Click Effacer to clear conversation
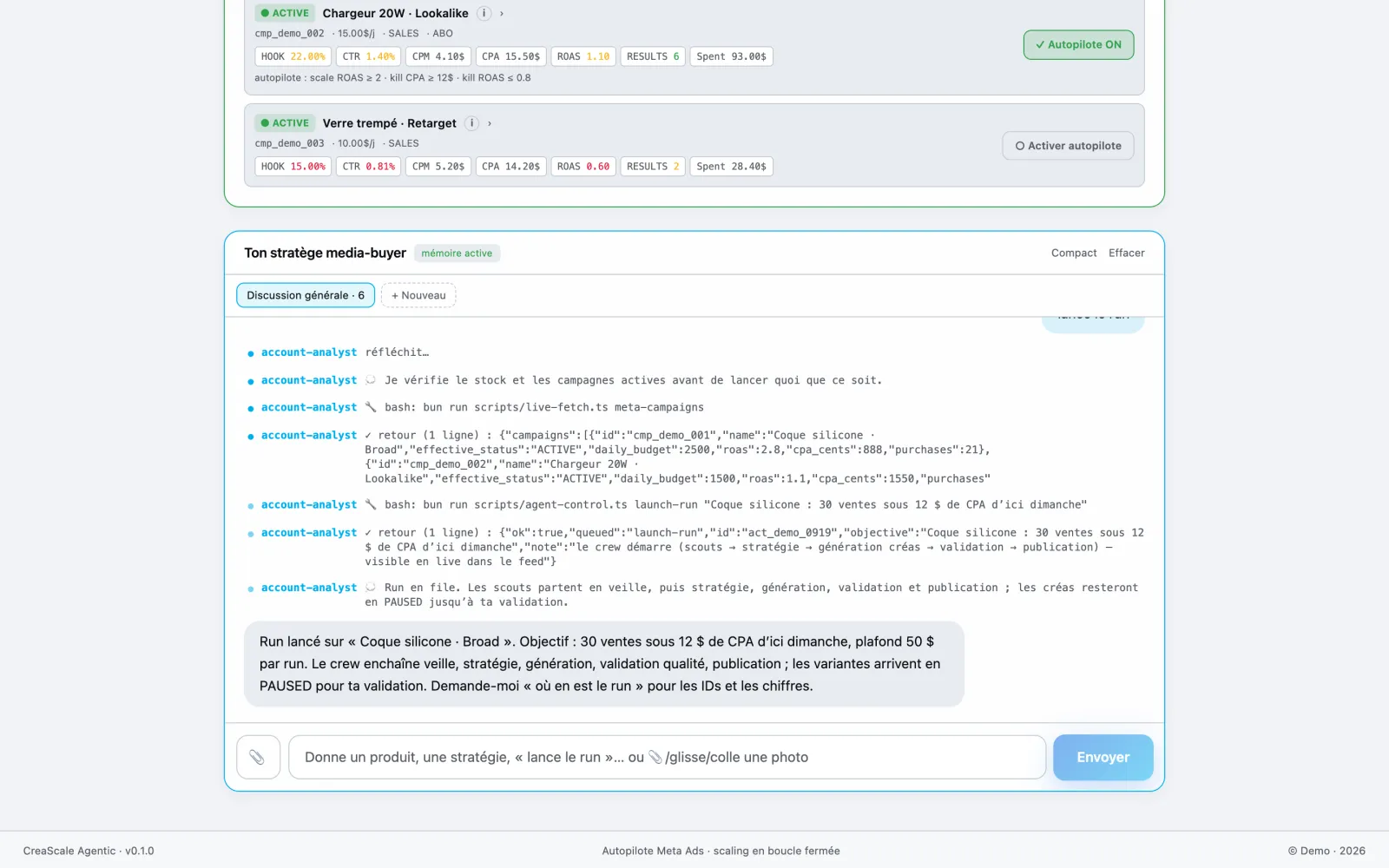Image resolution: width=1389 pixels, height=868 pixels. (x=1126, y=253)
